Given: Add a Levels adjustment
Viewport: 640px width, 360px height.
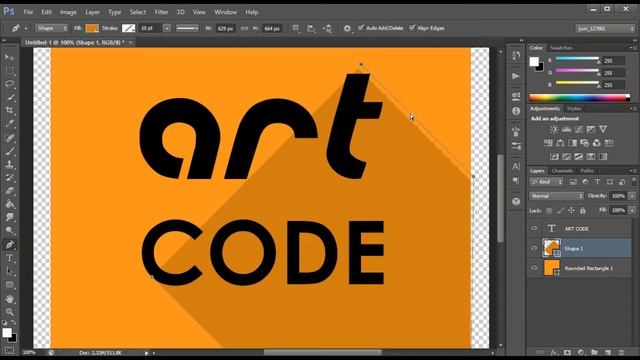Looking at the screenshot, I should click(x=567, y=129).
